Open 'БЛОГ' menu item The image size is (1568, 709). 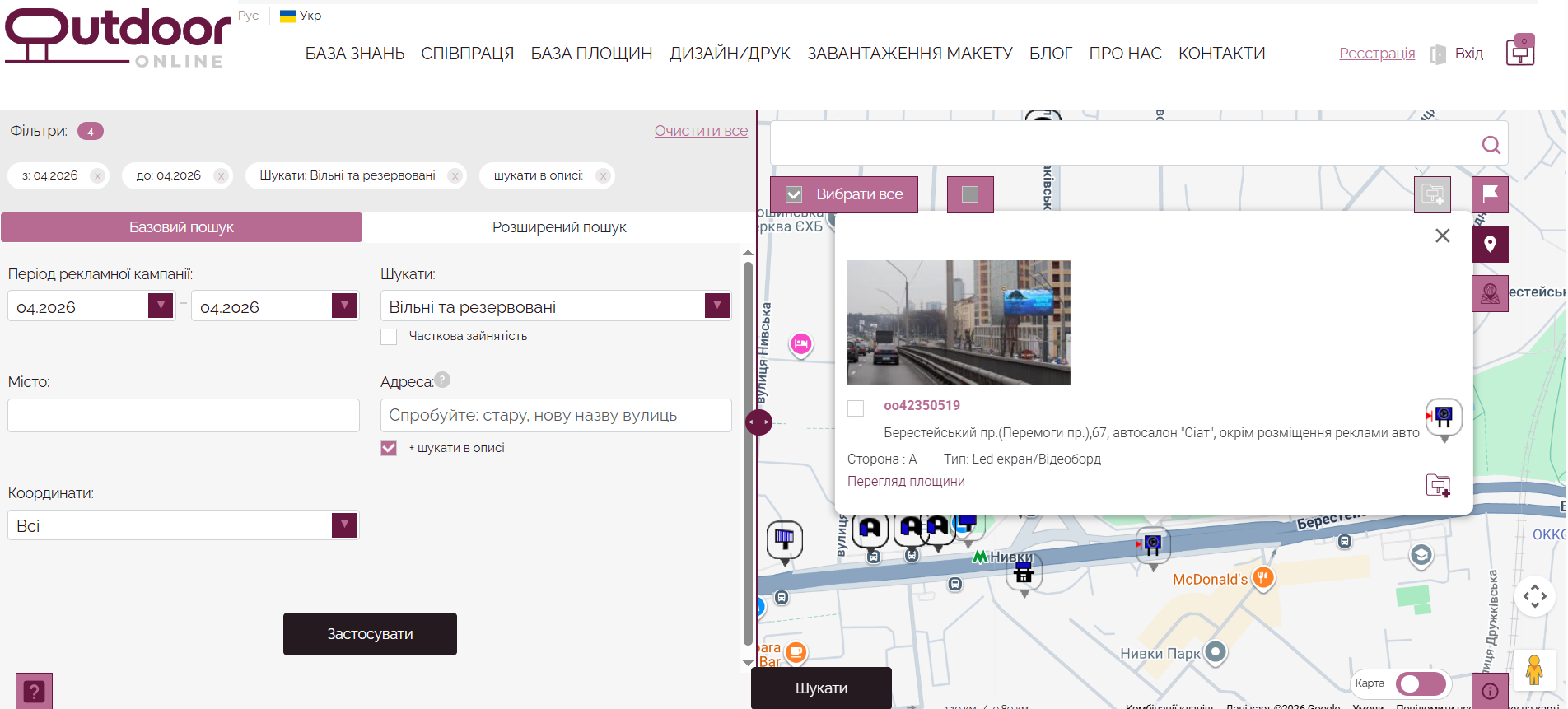(1051, 54)
